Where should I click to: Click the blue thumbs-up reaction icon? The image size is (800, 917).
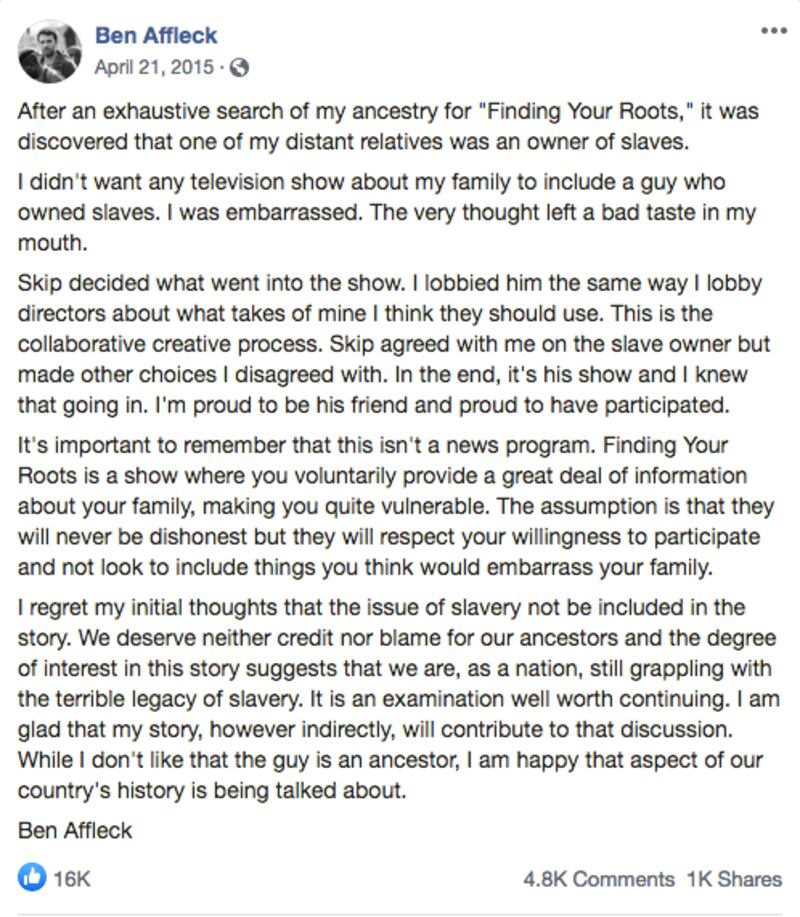32,878
